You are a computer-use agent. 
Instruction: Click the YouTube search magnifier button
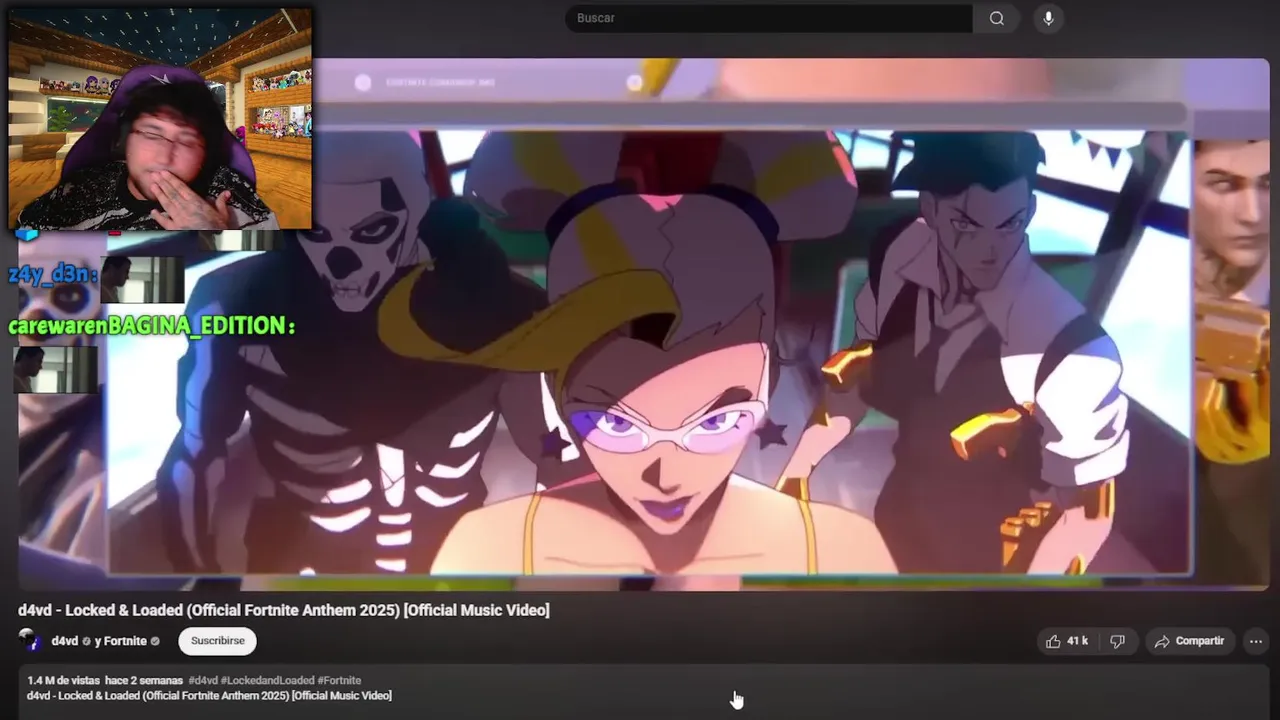[x=996, y=18]
